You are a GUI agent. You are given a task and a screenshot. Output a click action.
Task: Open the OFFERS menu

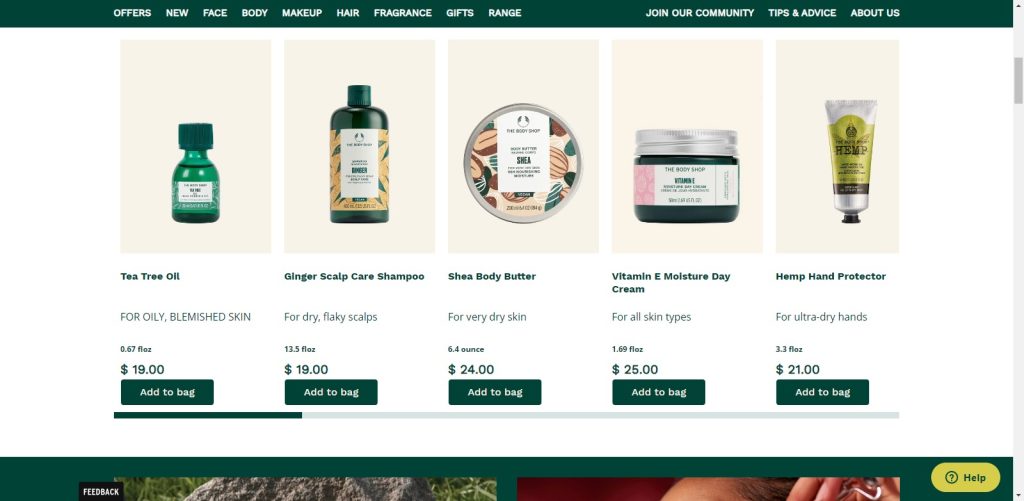[132, 13]
